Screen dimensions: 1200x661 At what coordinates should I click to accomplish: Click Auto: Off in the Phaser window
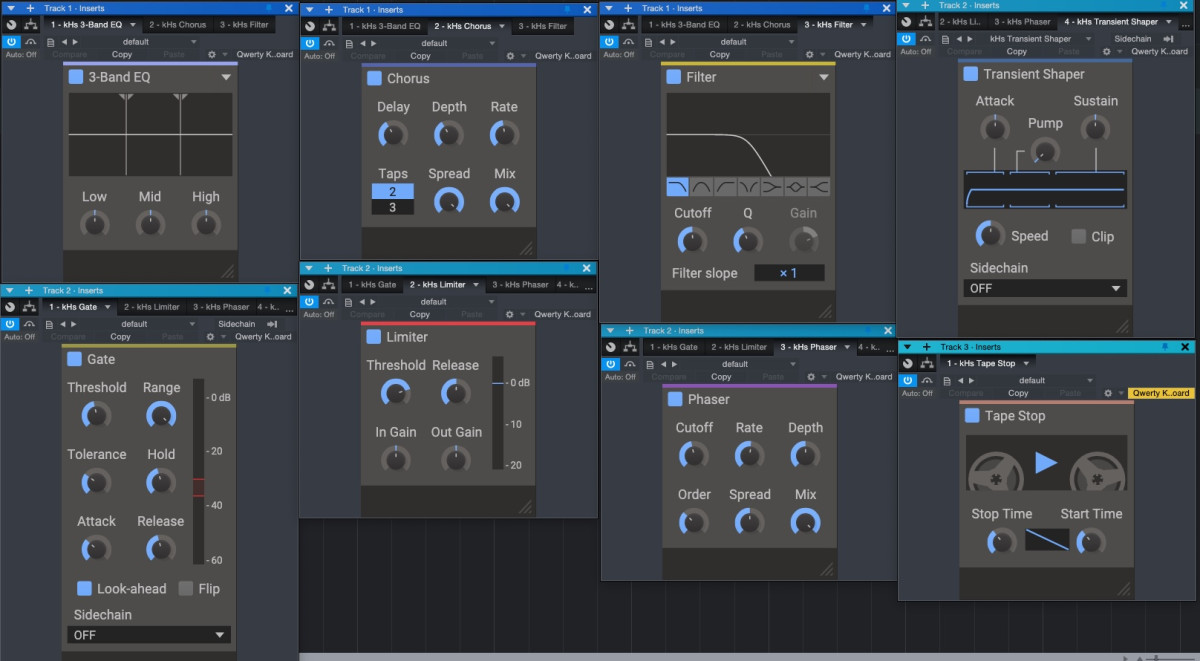click(x=620, y=377)
